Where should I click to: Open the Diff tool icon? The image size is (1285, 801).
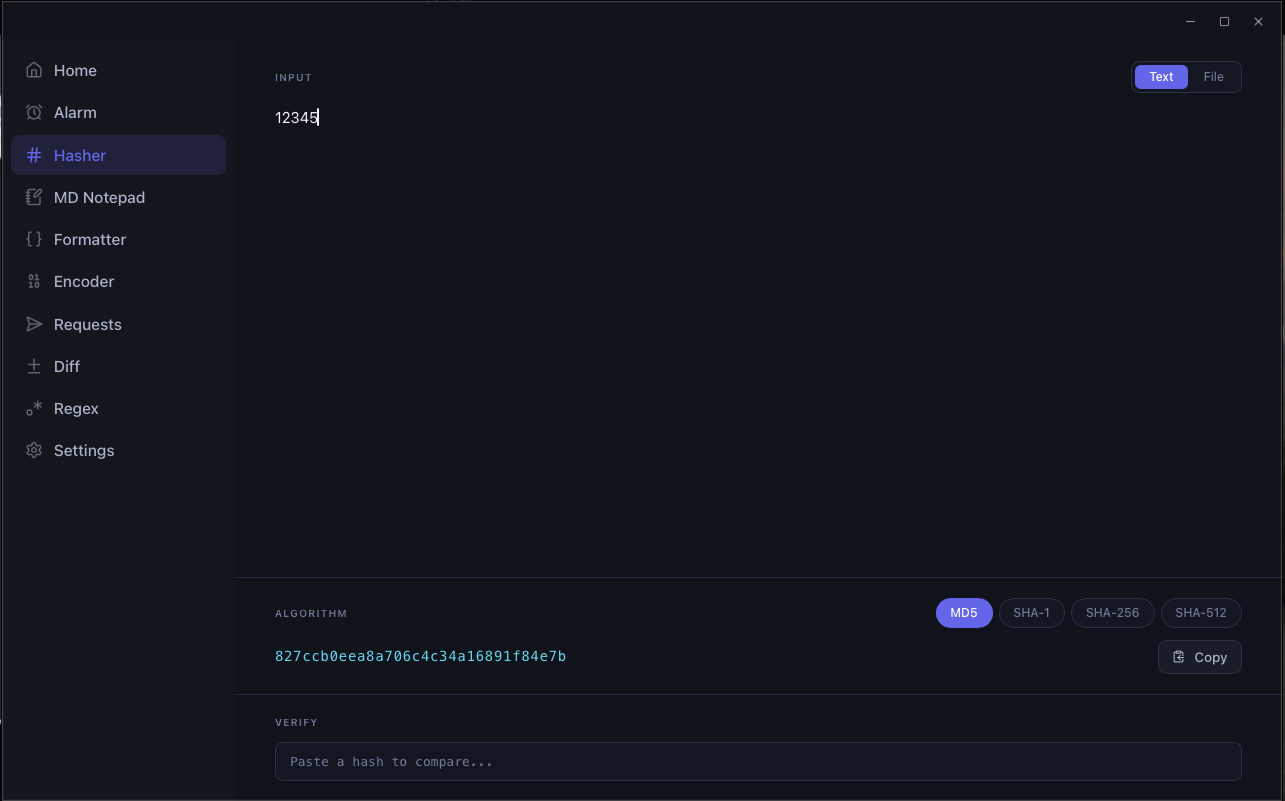tap(34, 366)
